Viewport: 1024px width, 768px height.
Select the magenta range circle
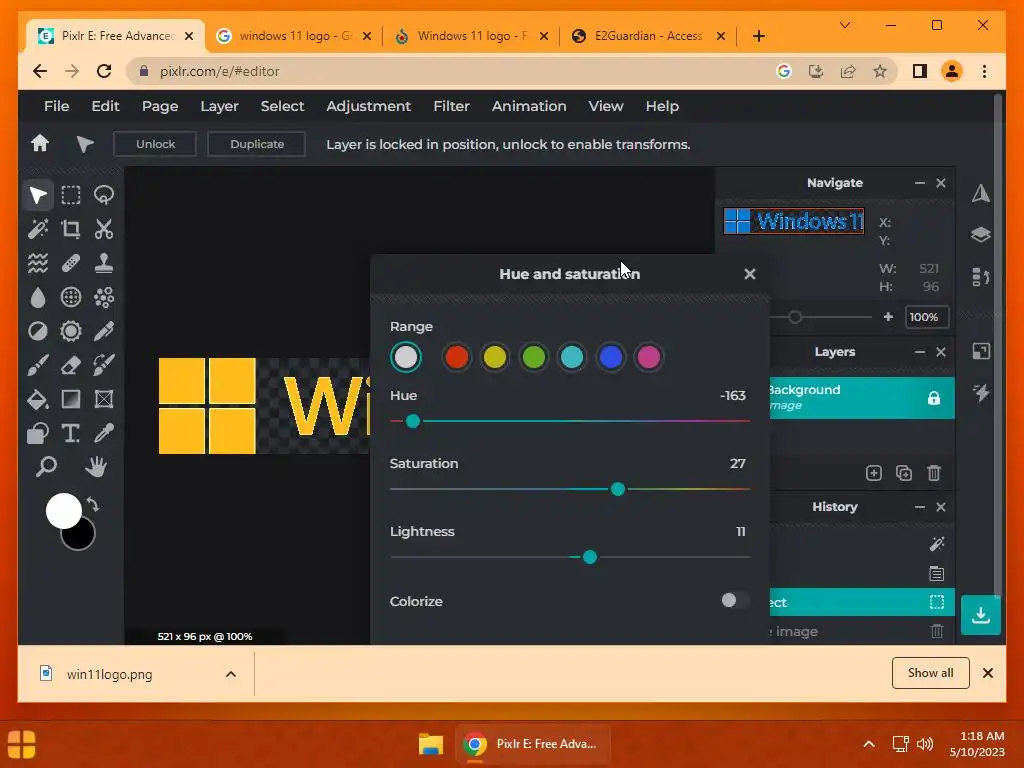pyautogui.click(x=648, y=357)
